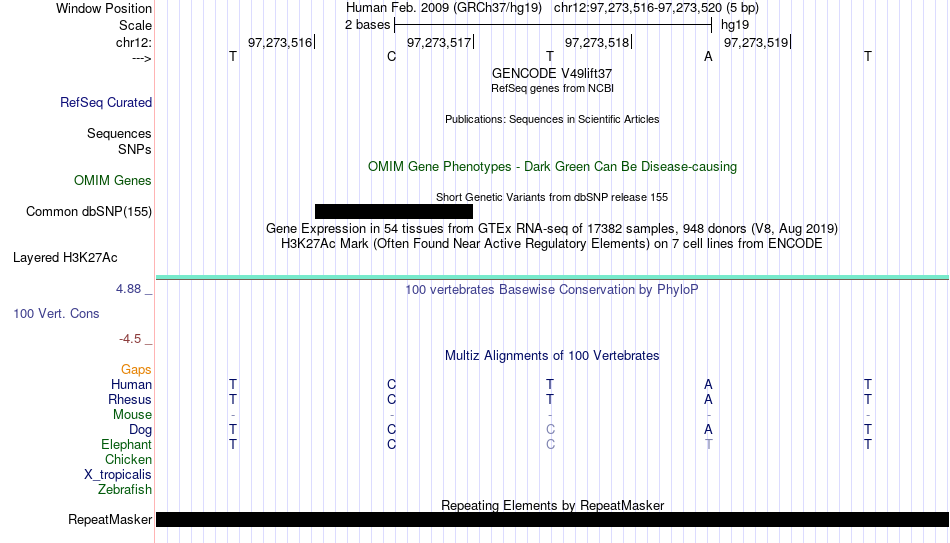
Task: Click the Window Position label
Action: click(104, 8)
